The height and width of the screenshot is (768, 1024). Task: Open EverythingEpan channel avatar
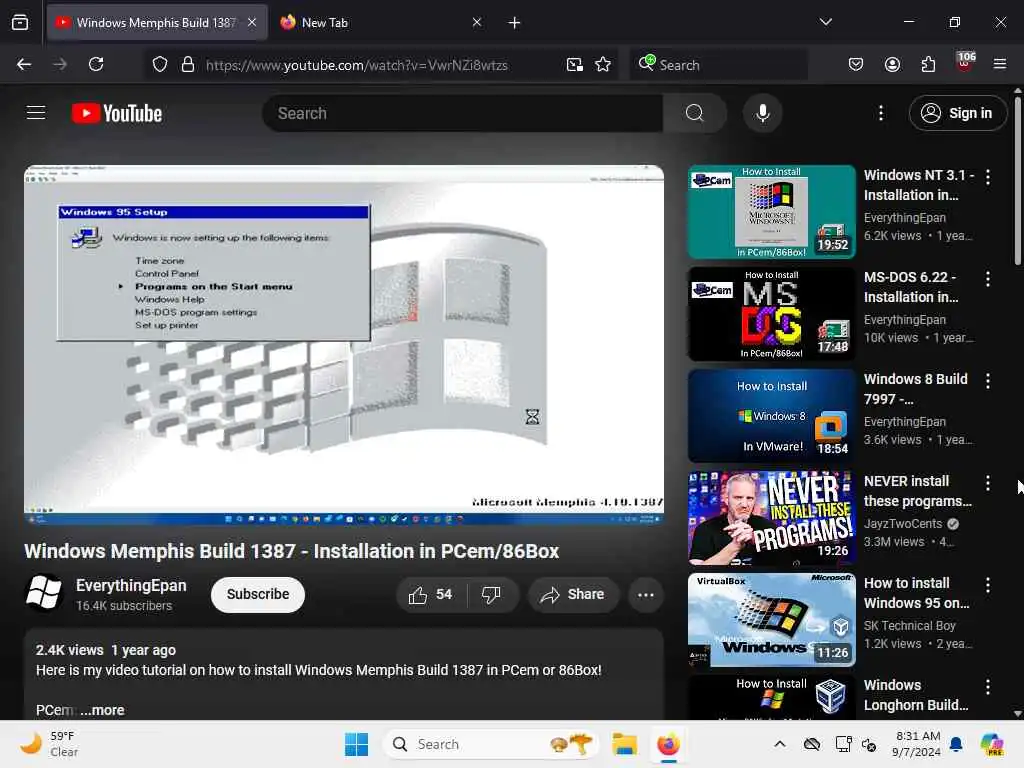pos(44,593)
